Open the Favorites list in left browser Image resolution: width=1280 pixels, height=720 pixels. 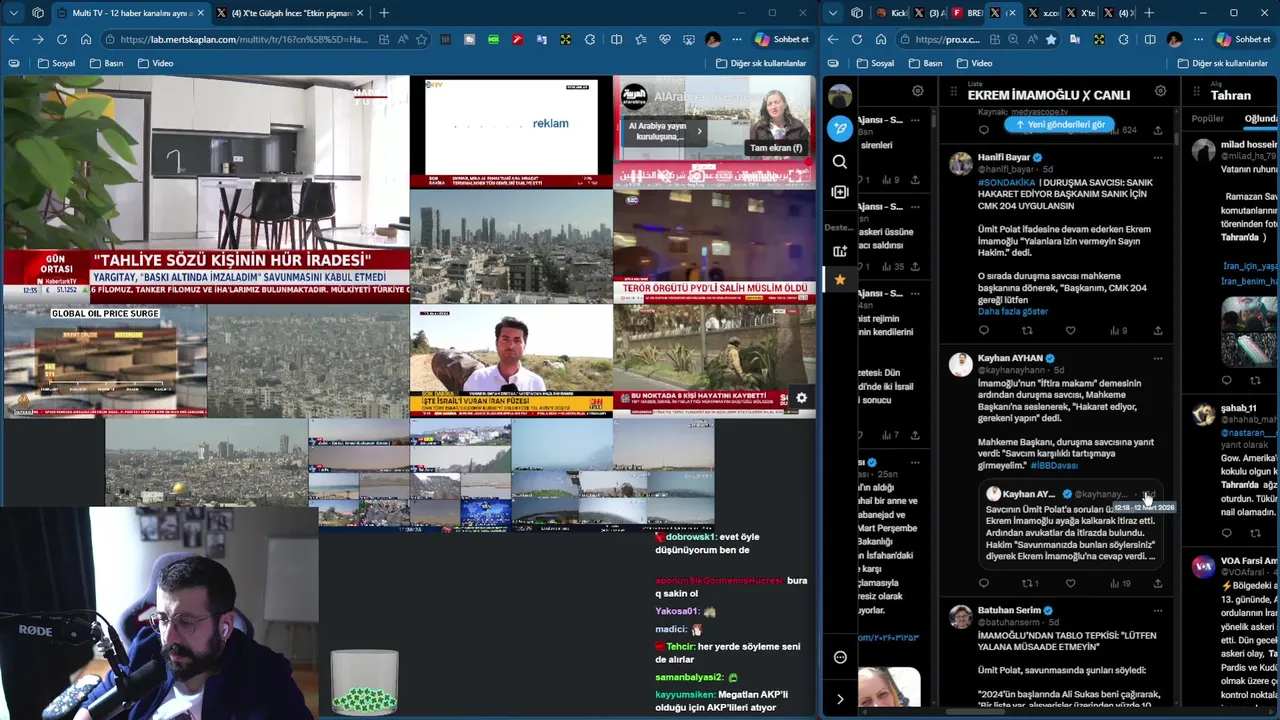point(640,39)
